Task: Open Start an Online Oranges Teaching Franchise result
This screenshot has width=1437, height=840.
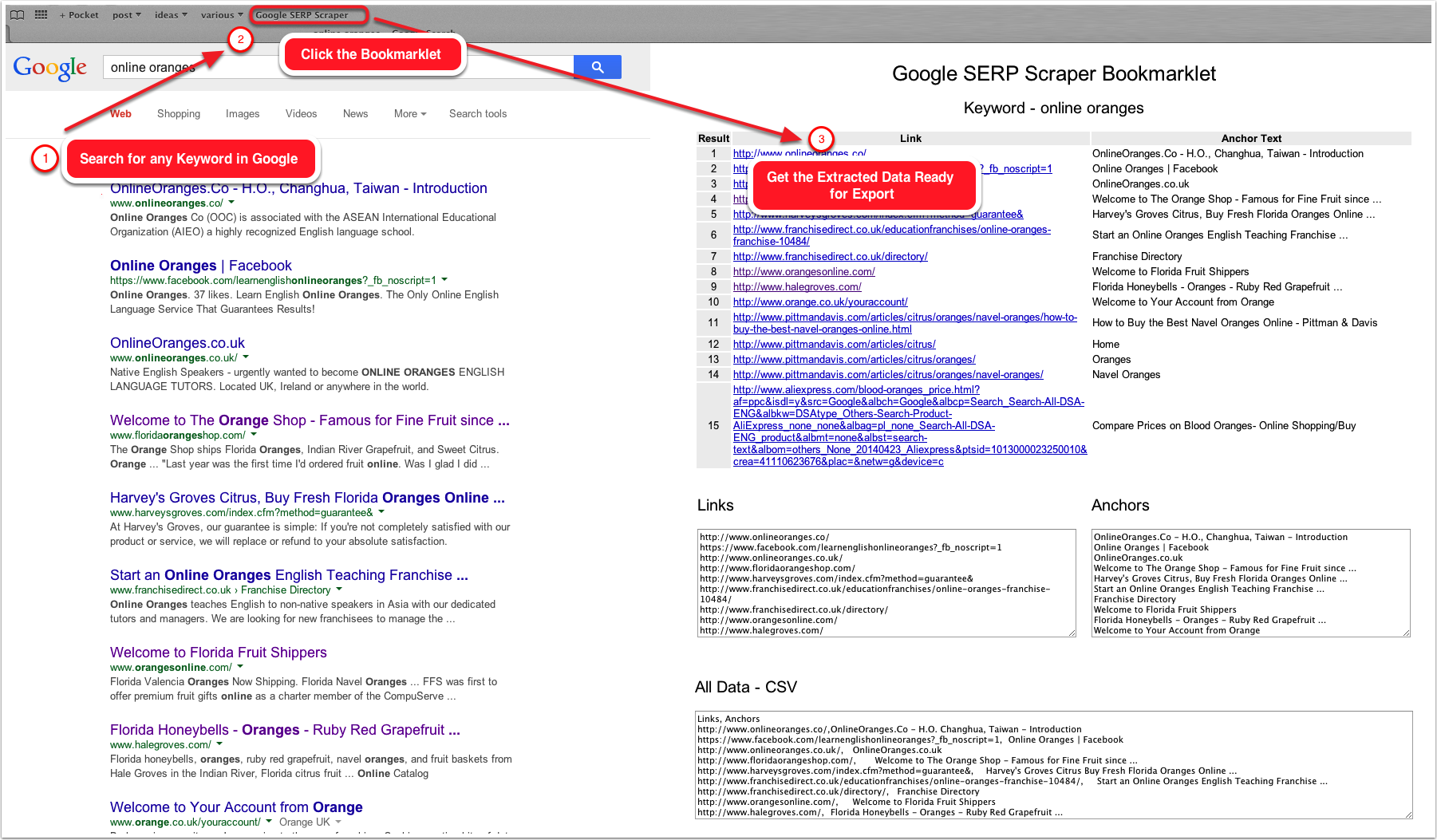Action: [289, 575]
